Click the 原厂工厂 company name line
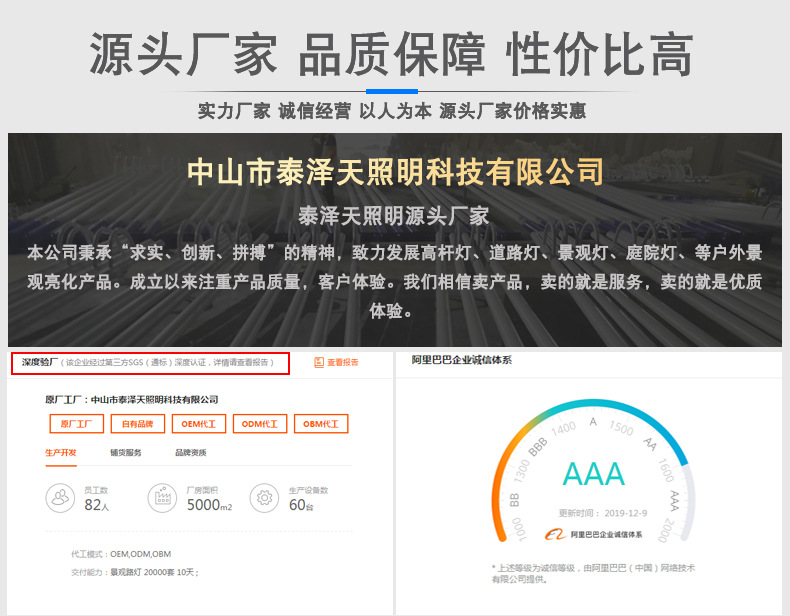This screenshot has height=616, width=790. [131, 399]
